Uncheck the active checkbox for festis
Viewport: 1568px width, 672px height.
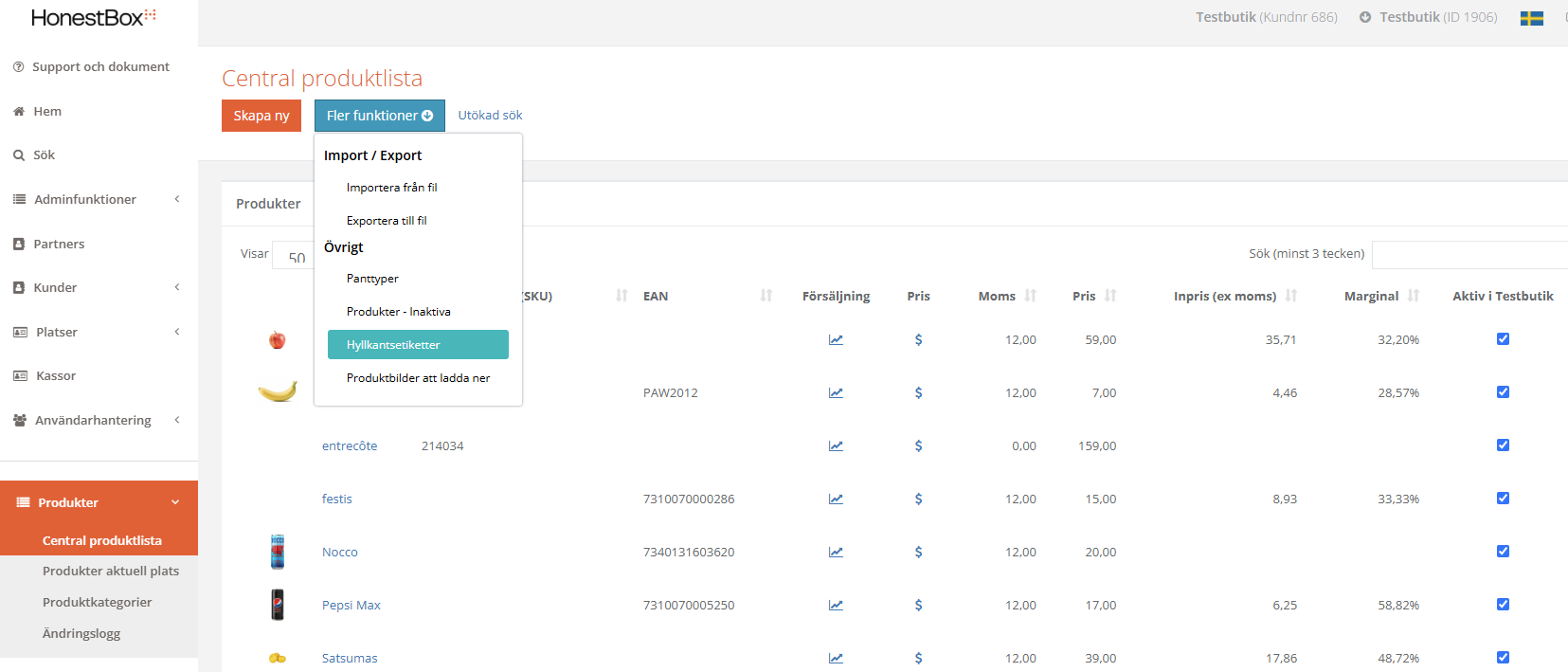click(1503, 499)
